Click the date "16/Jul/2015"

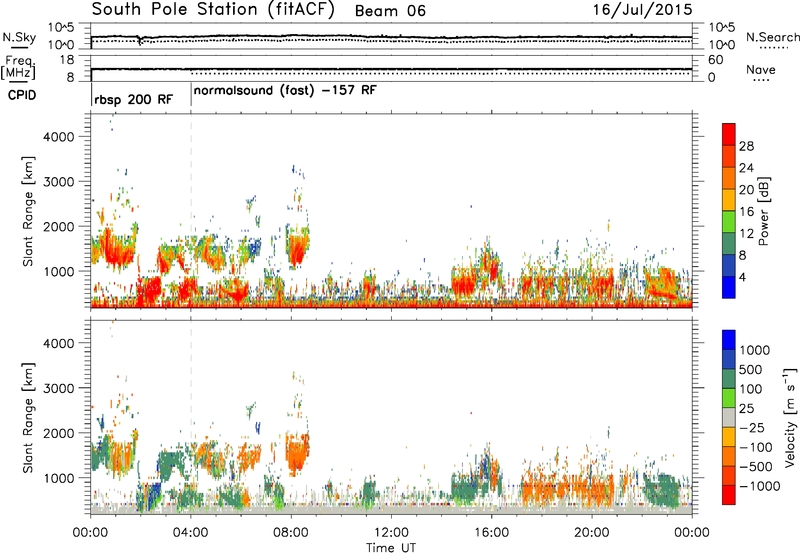tap(642, 10)
